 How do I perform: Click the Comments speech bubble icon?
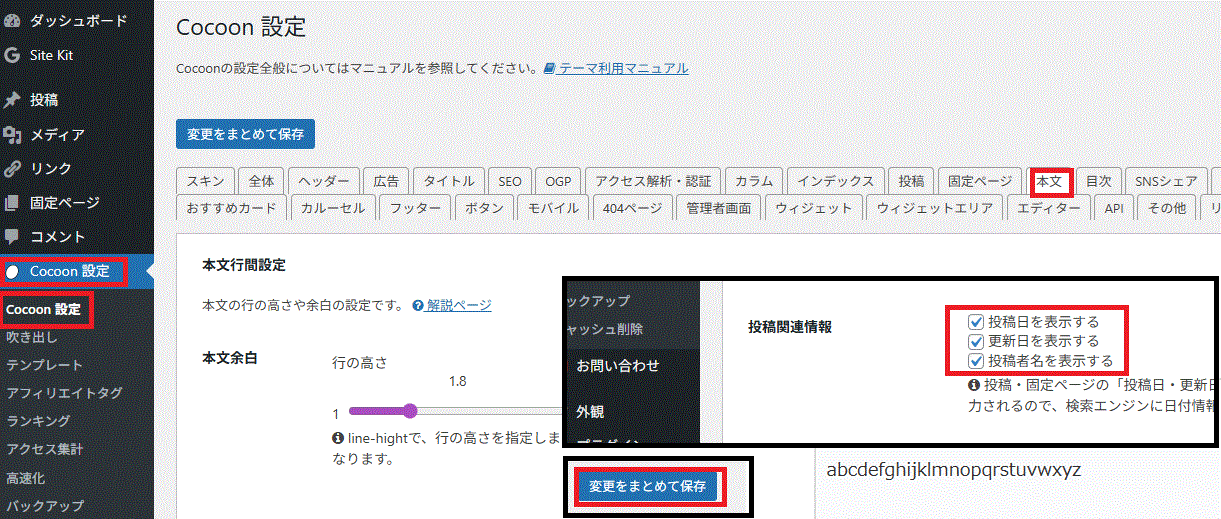[x=12, y=237]
